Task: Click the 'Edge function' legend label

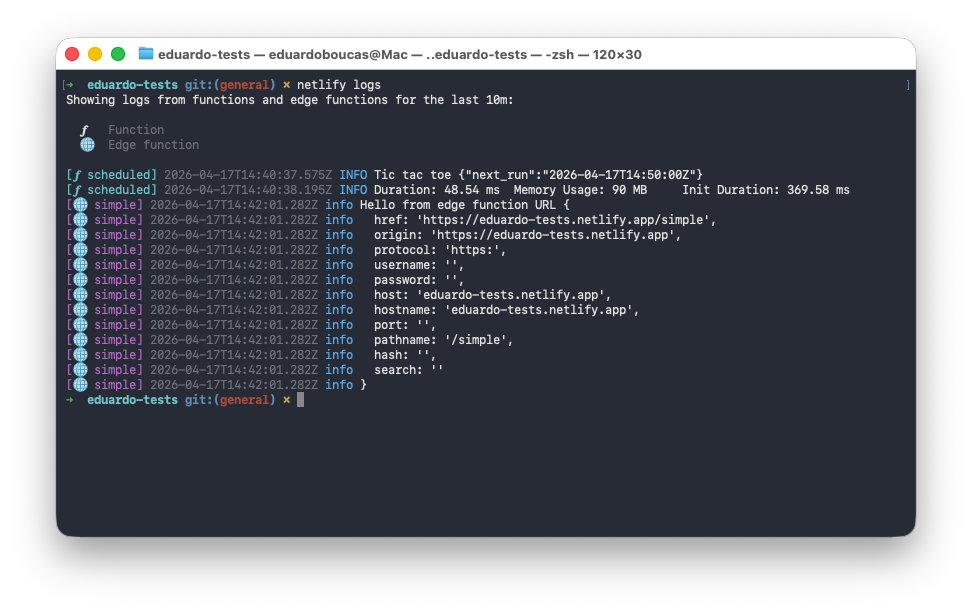Action: [153, 145]
